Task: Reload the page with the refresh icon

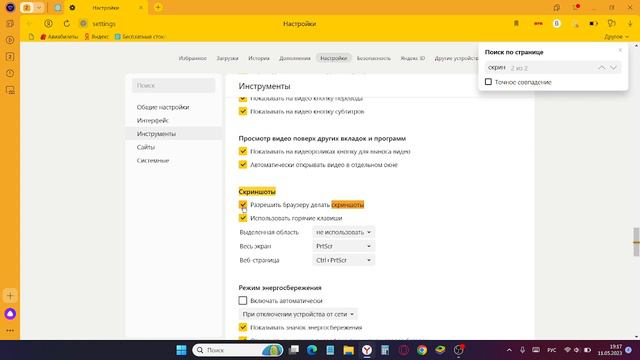Action: coord(67,24)
